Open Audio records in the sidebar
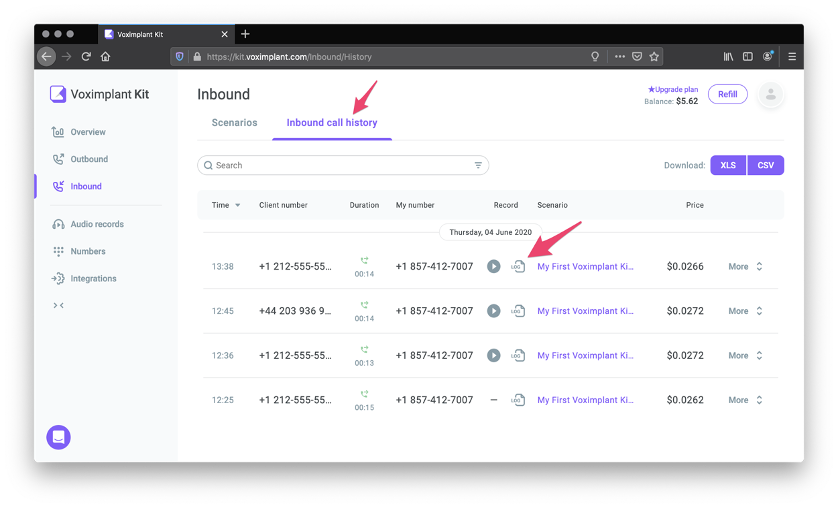 (97, 224)
